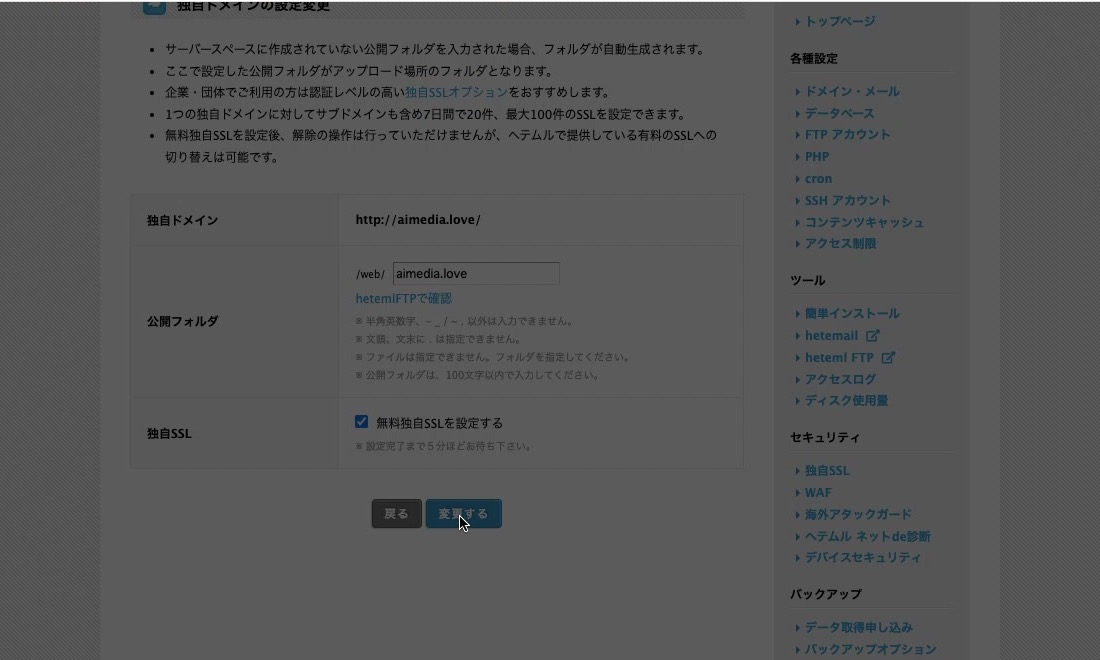Open データベース settings

tap(839, 113)
